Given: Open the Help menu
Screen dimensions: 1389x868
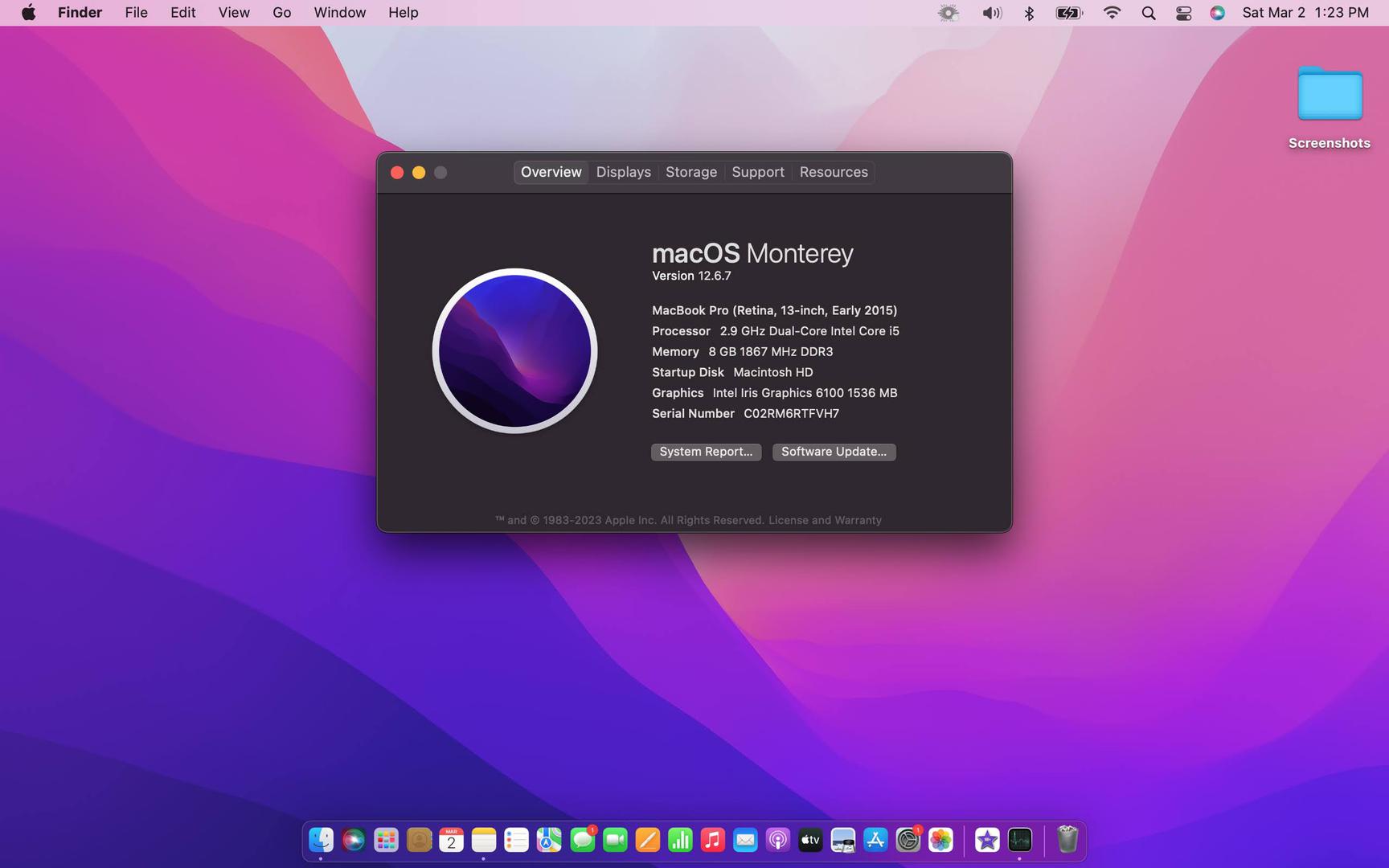Looking at the screenshot, I should point(403,13).
